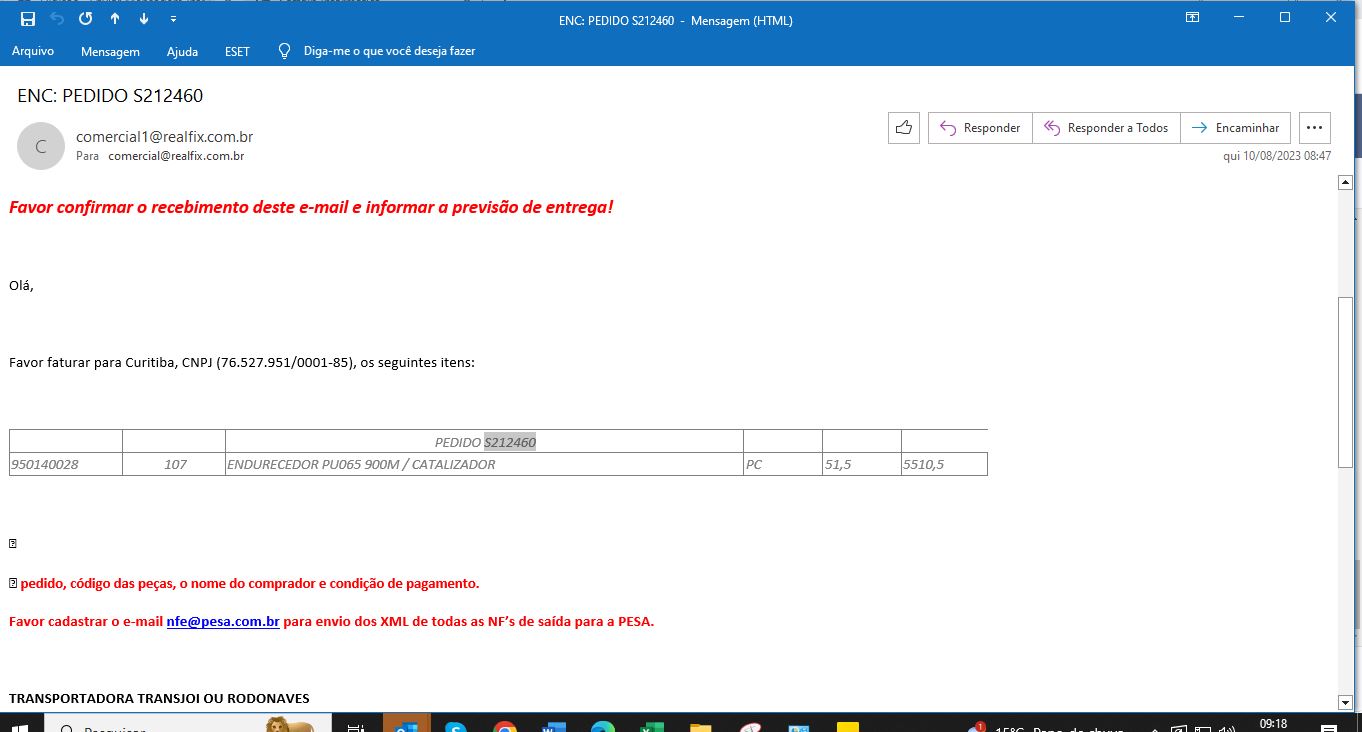This screenshot has width=1362, height=732.
Task: Click the Save icon in the quick access toolbar
Action: (x=28, y=19)
